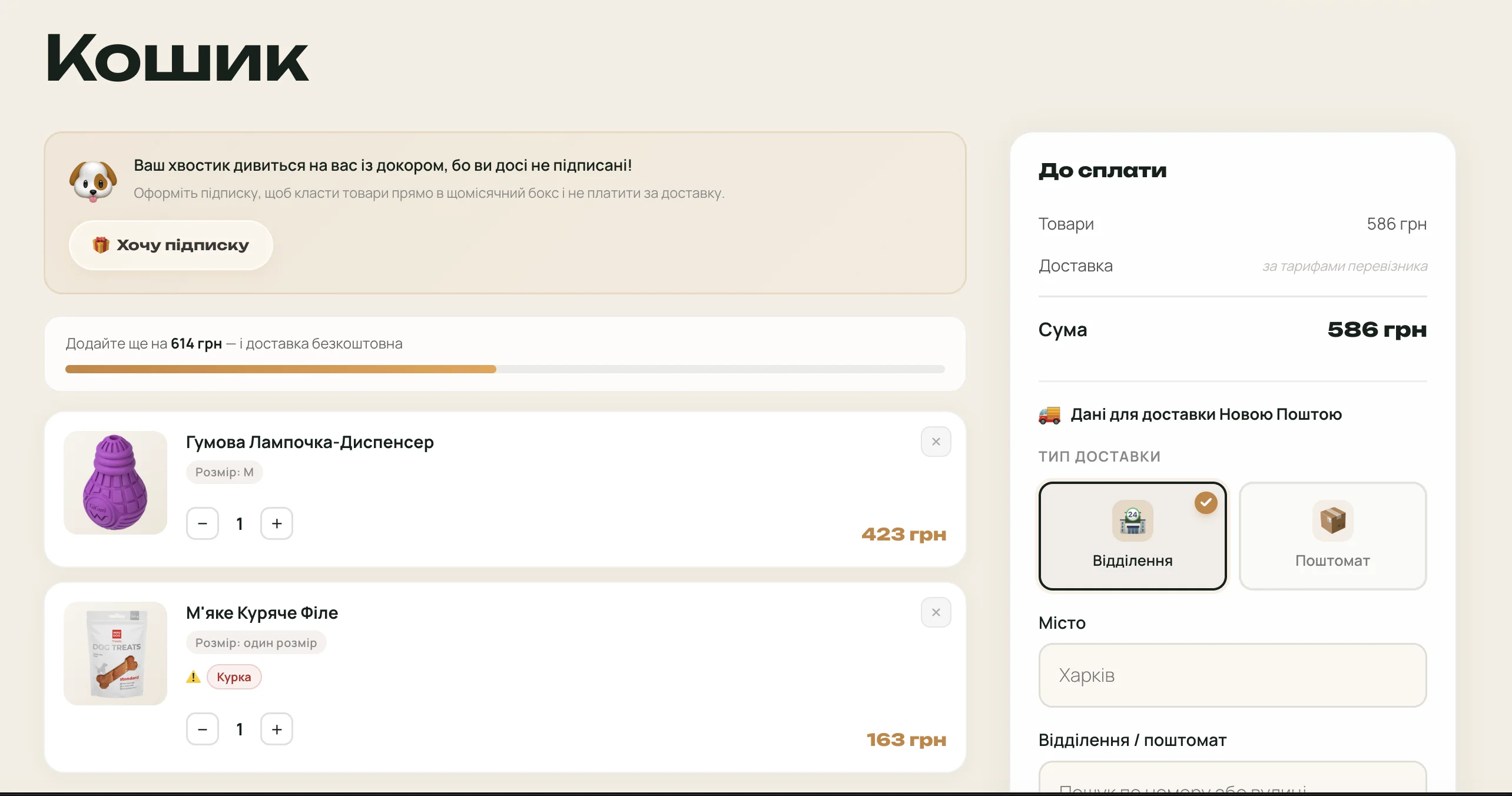Screen dimensions: 1512x796
Task: Select Поштомат delivery type
Action: [1332, 536]
